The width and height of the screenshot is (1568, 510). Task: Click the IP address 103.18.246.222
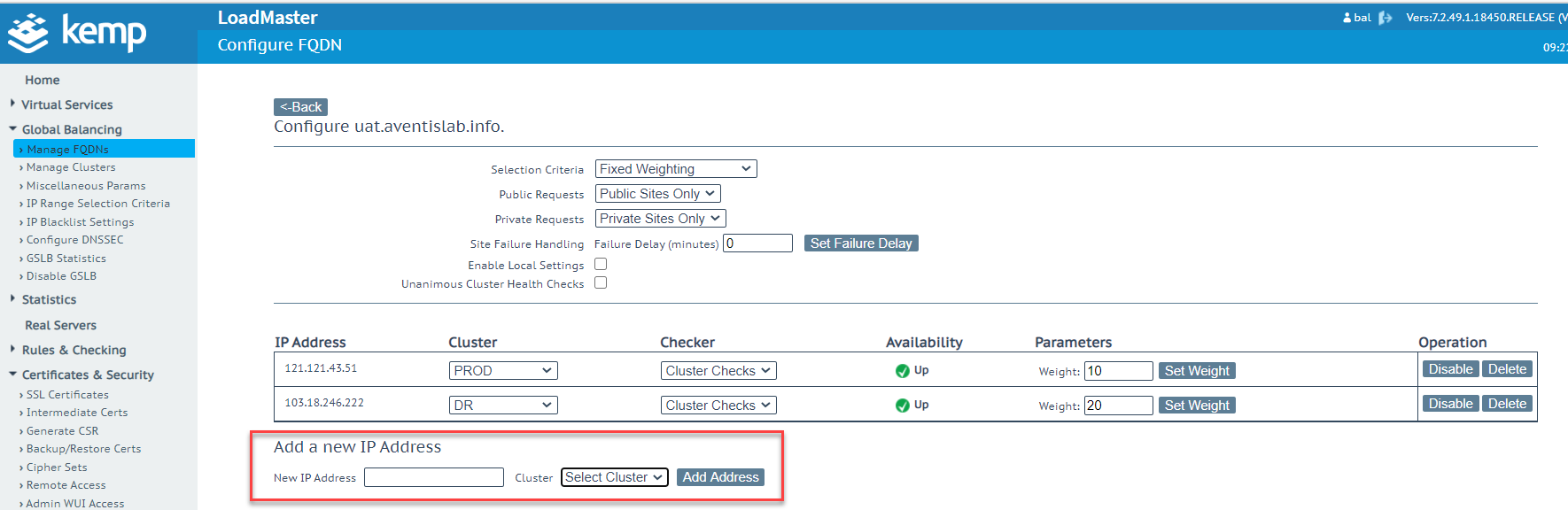[x=324, y=403]
